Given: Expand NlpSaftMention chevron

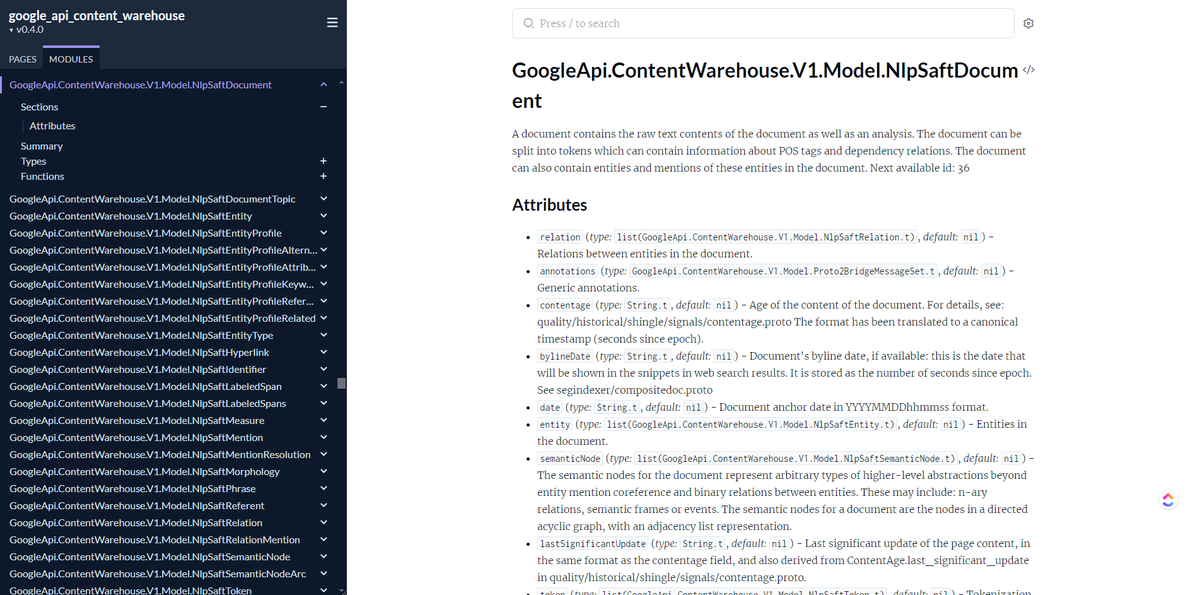Looking at the screenshot, I should pos(323,437).
